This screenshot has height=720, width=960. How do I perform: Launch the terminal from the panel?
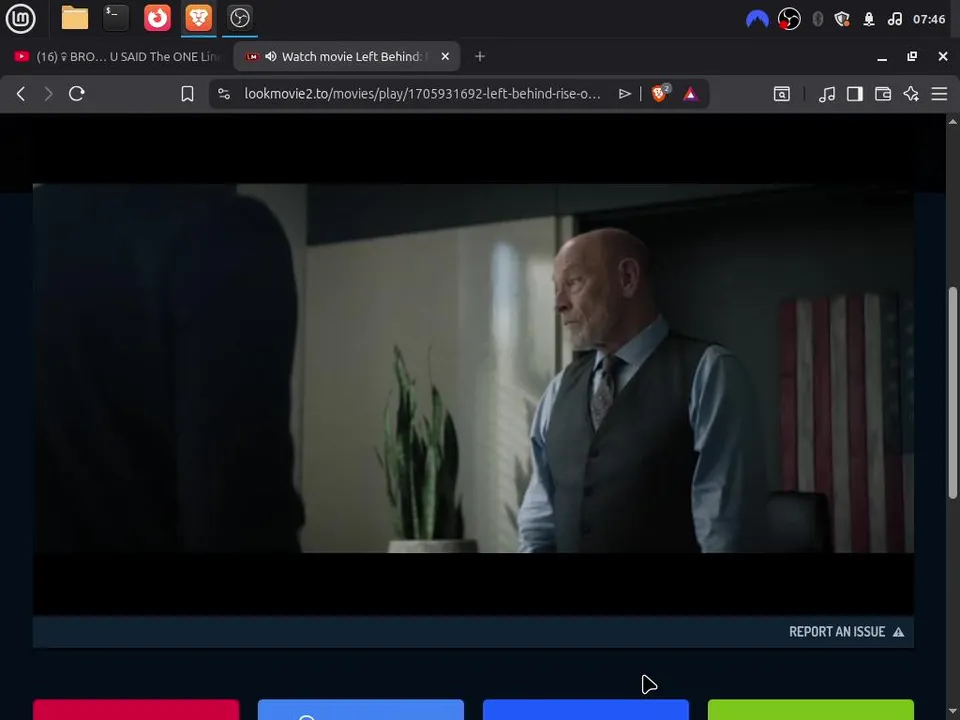coord(116,18)
